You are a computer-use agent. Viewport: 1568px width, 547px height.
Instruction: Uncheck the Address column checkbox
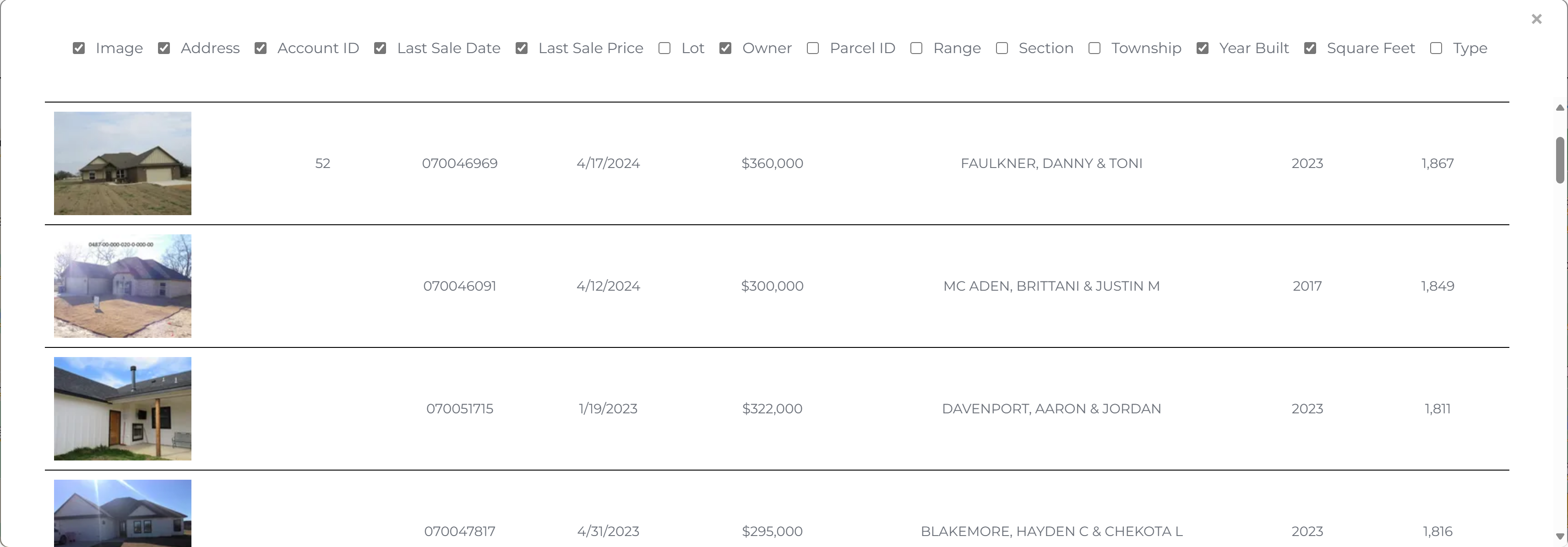pyautogui.click(x=164, y=48)
